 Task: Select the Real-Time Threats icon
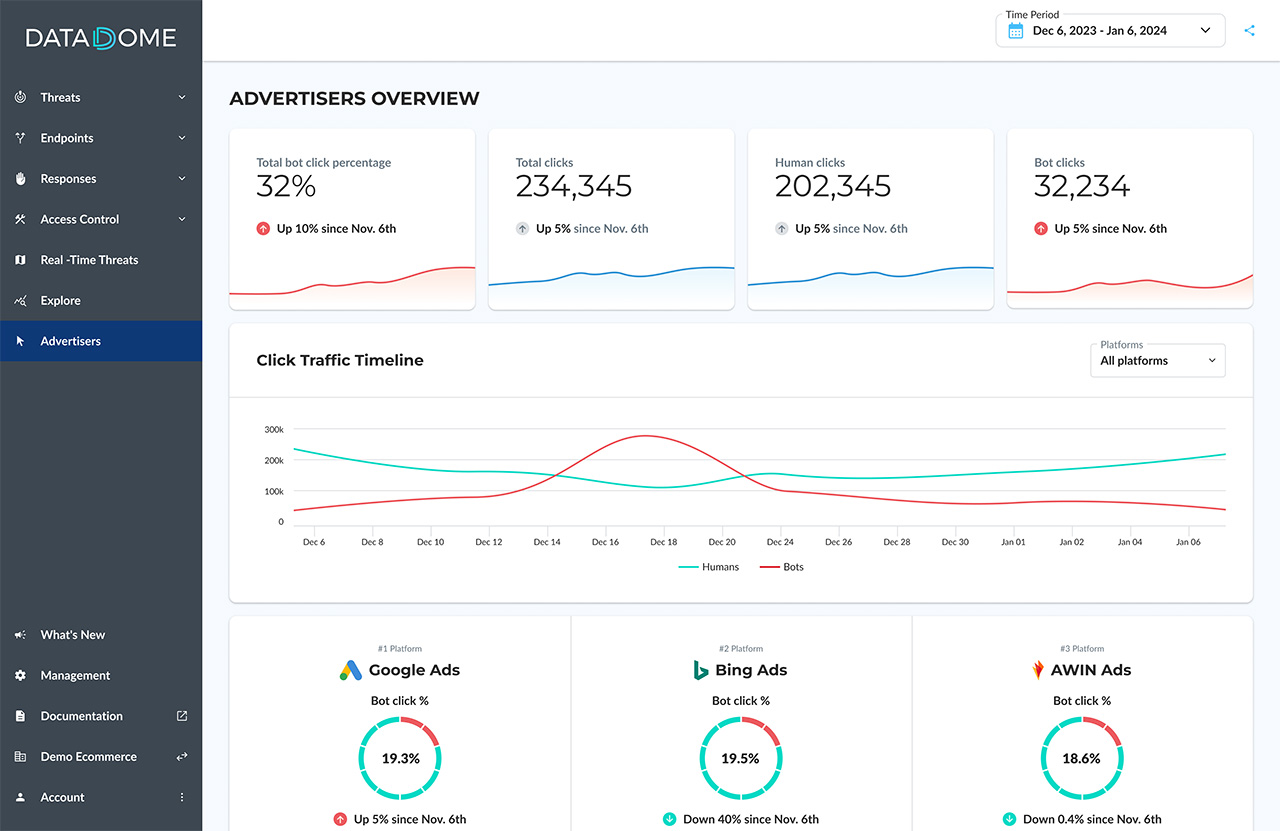(x=22, y=259)
